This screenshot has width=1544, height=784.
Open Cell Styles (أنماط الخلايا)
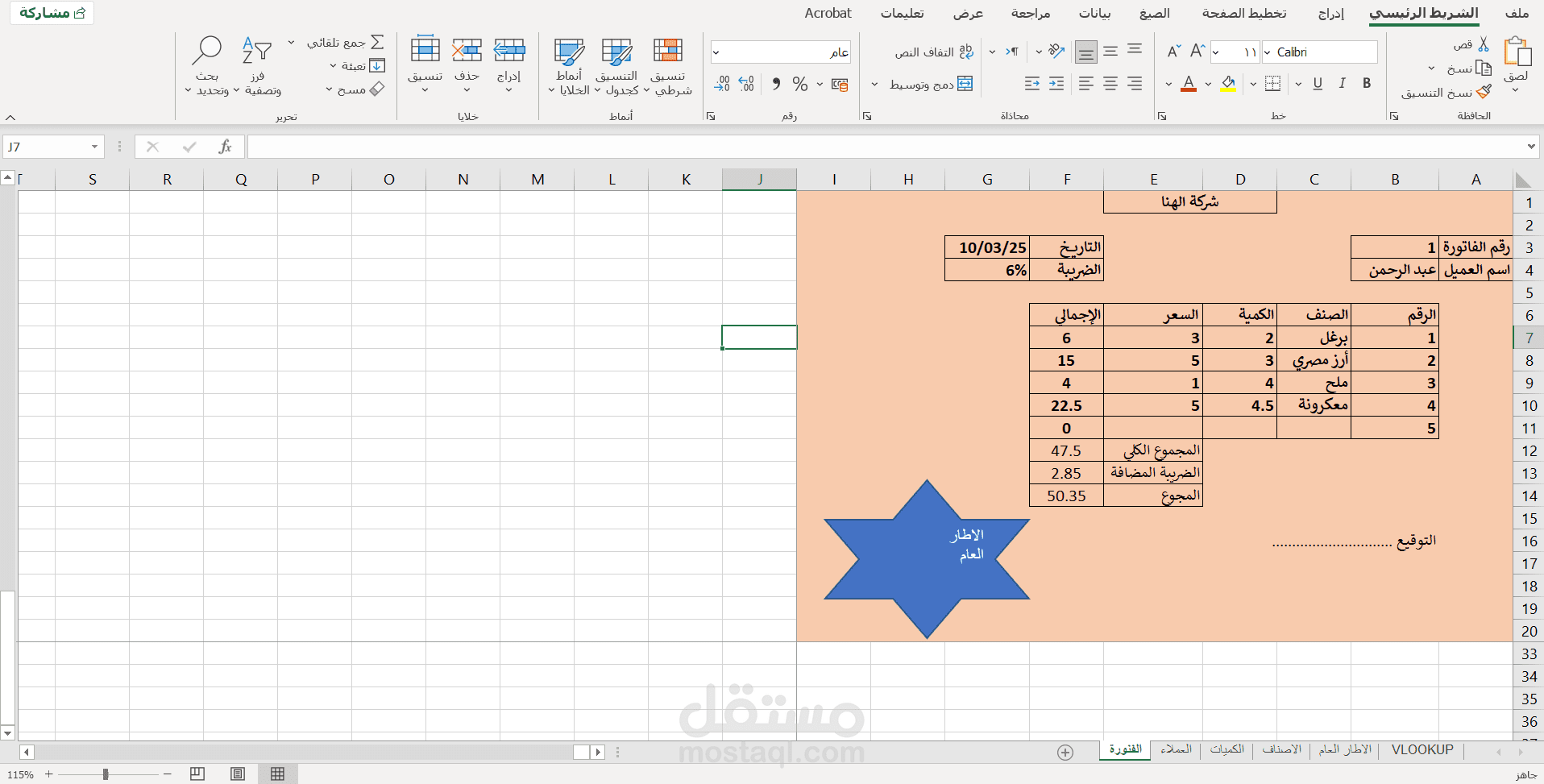tap(569, 66)
